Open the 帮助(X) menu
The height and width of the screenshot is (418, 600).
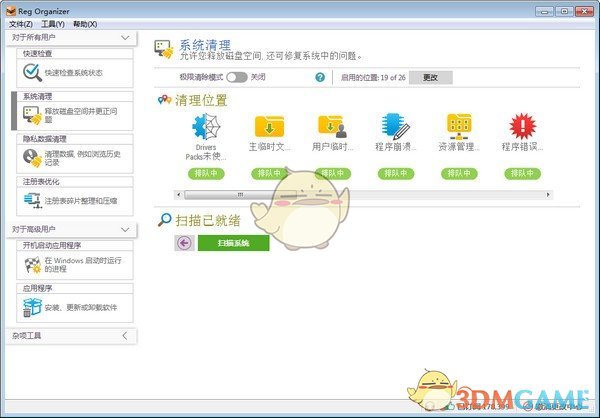coord(85,24)
